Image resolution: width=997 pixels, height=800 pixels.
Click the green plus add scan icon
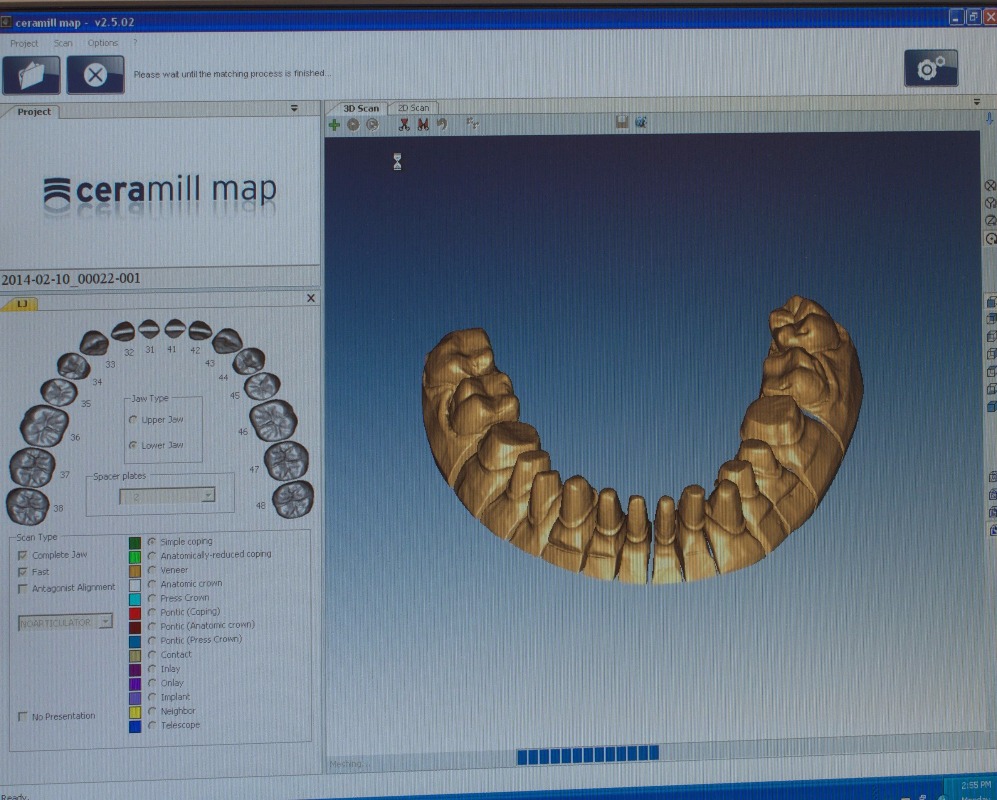(x=334, y=125)
